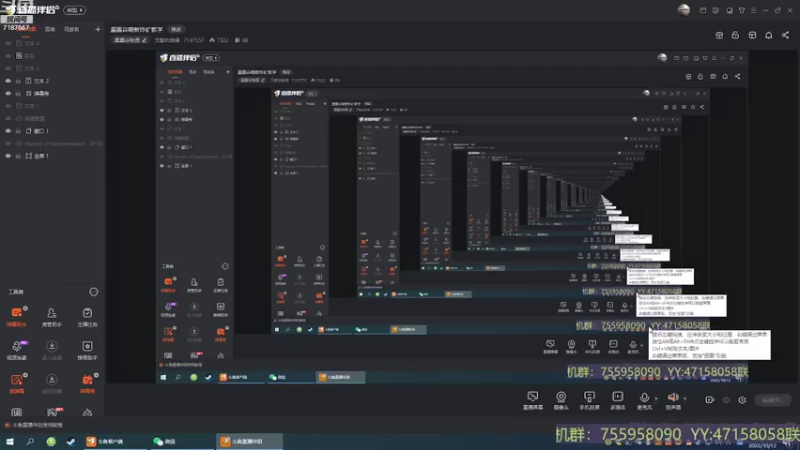Toggle the lock on 全屏 1 source
This screenshot has width=800, height=450.
tap(18, 156)
